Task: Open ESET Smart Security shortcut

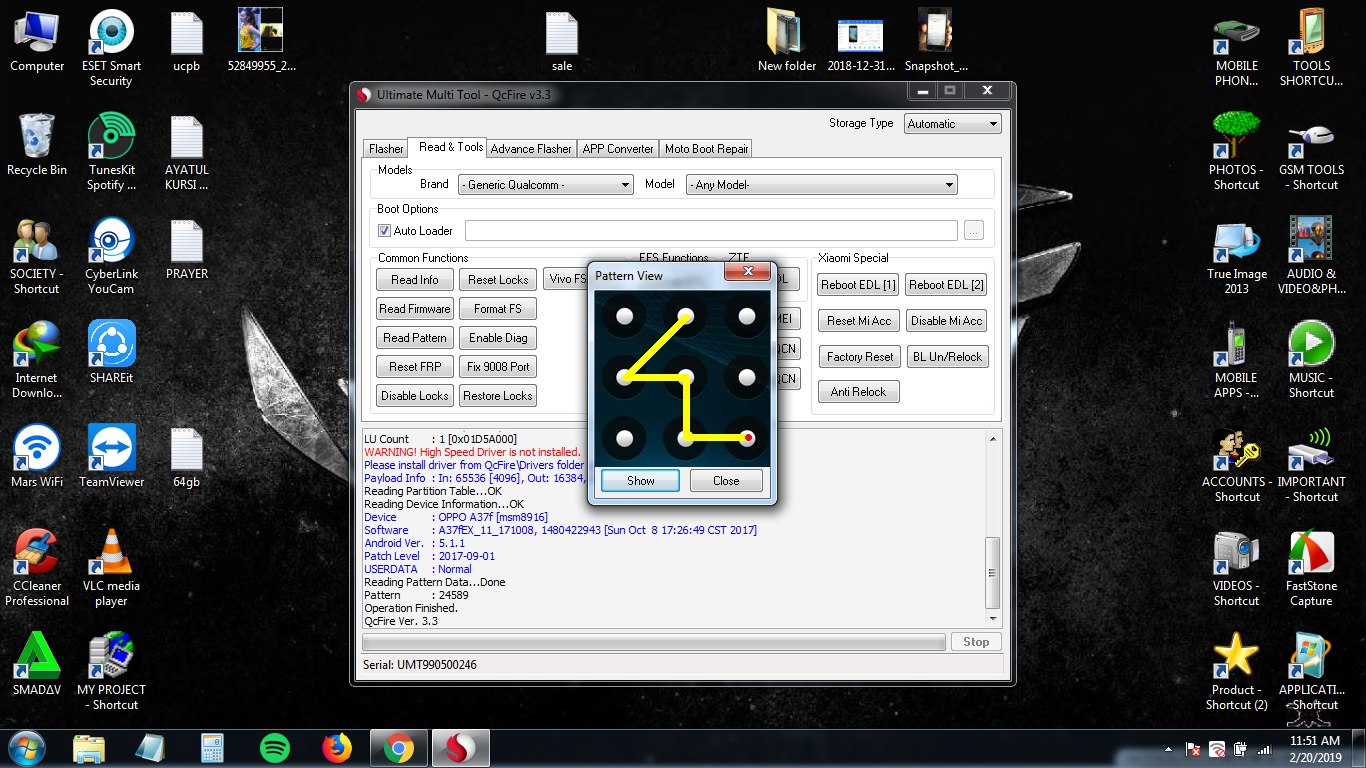Action: (111, 48)
